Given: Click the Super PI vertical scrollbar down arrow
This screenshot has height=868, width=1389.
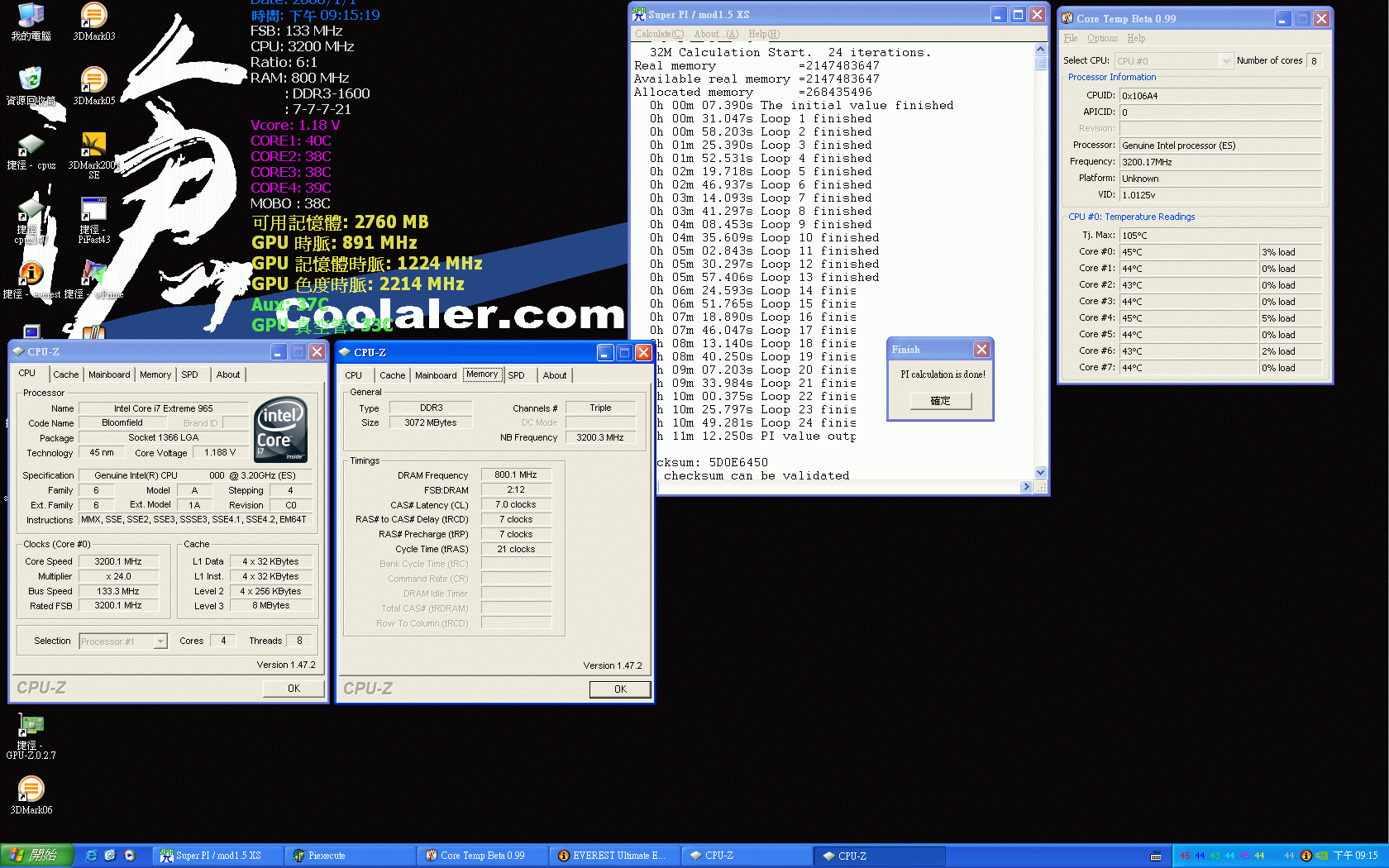Looking at the screenshot, I should 1040,472.
